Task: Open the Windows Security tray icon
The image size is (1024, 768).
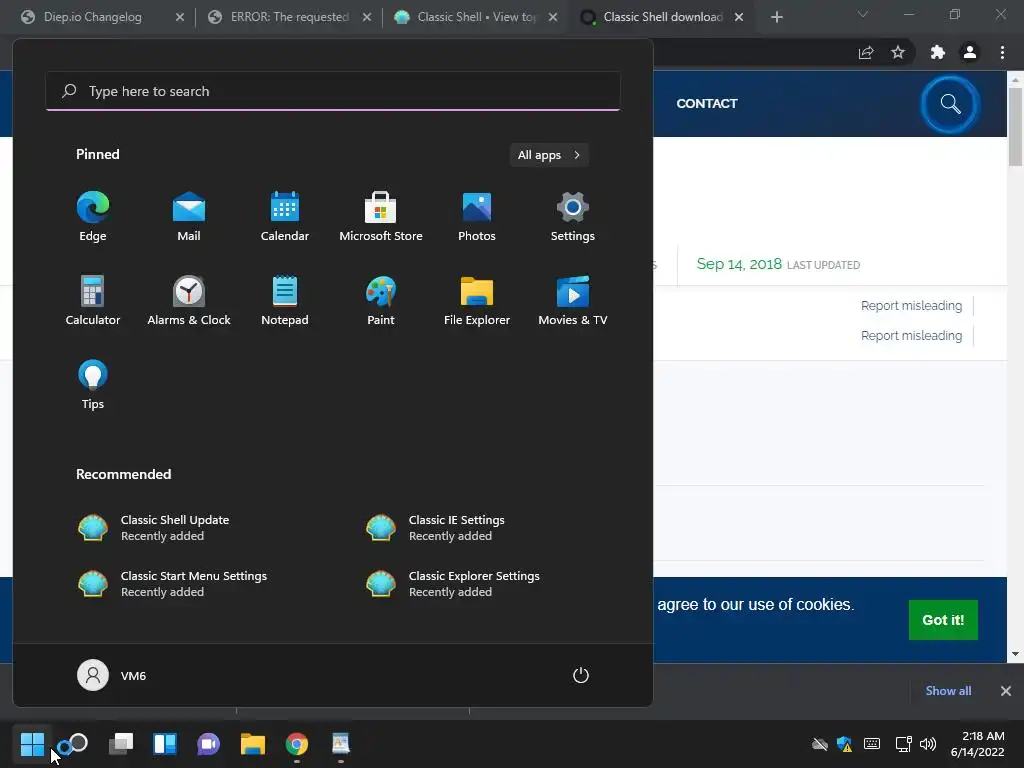Action: [844, 744]
